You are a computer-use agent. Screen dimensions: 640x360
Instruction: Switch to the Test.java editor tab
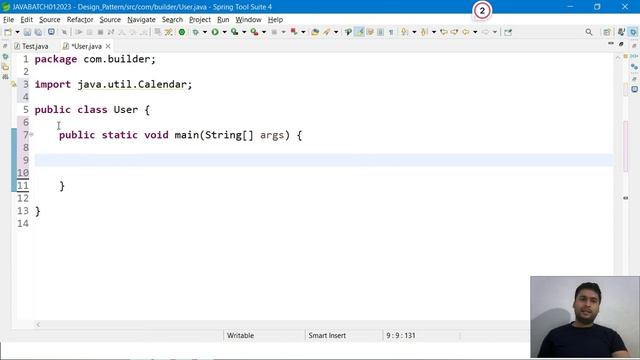tap(31, 47)
